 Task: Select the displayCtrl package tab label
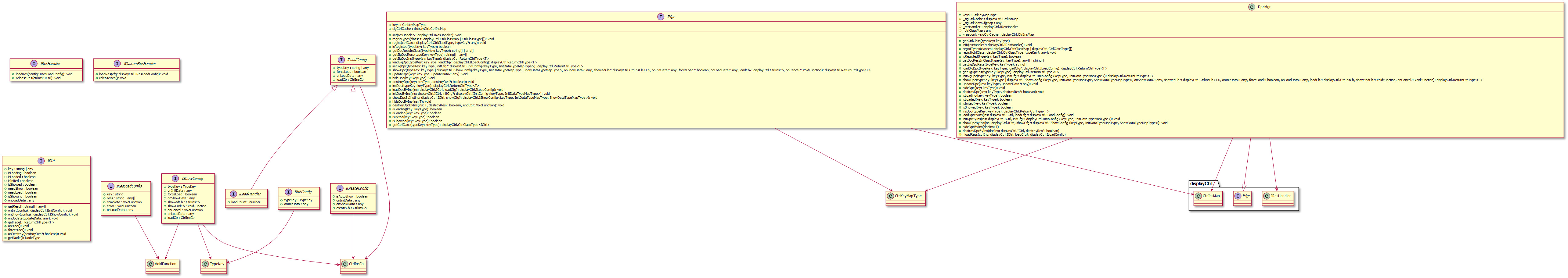[1201, 183]
